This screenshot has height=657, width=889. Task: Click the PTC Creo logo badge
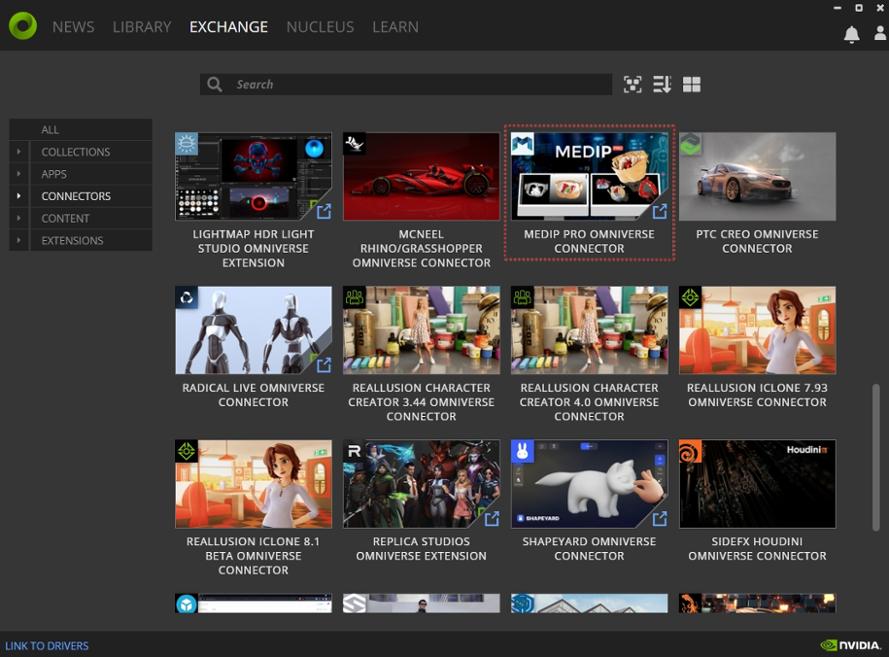coord(690,144)
